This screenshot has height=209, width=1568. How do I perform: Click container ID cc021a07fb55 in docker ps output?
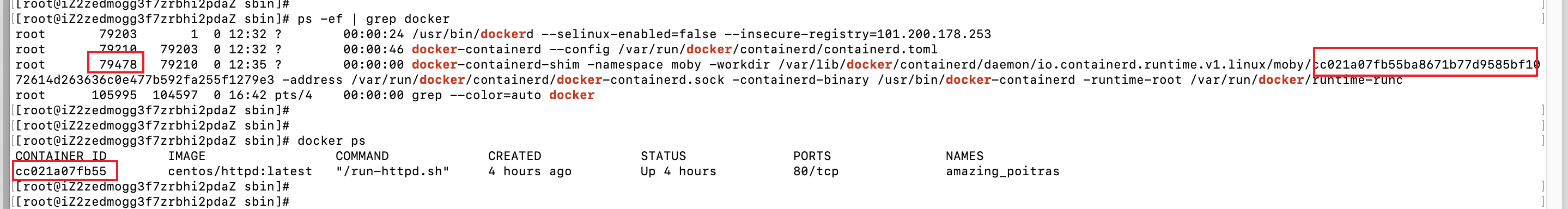click(x=61, y=171)
